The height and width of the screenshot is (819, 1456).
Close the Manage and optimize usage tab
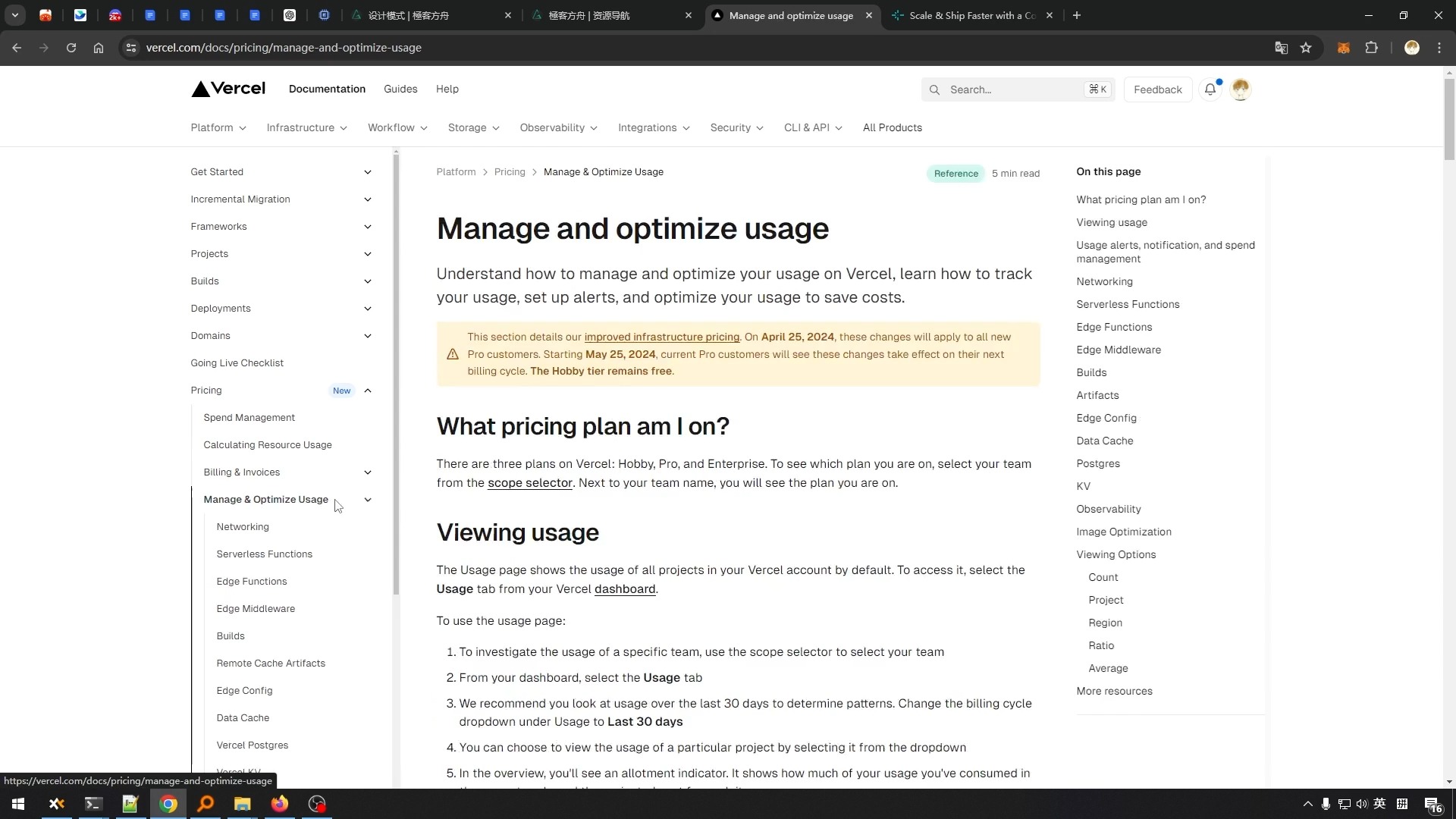point(869,15)
